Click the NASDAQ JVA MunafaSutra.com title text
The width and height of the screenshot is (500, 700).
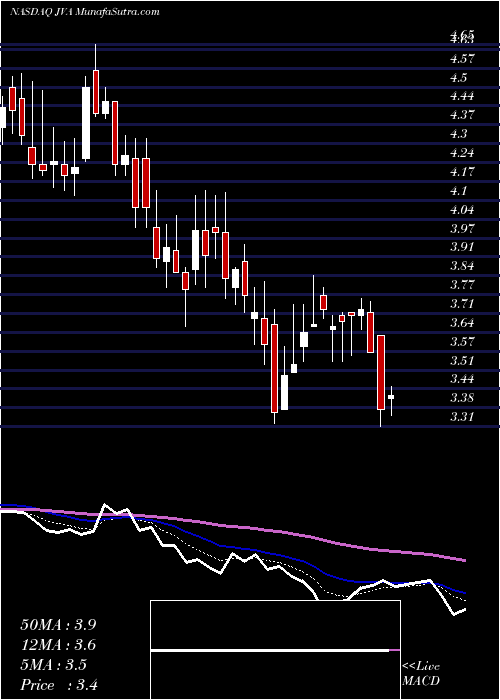84,12
